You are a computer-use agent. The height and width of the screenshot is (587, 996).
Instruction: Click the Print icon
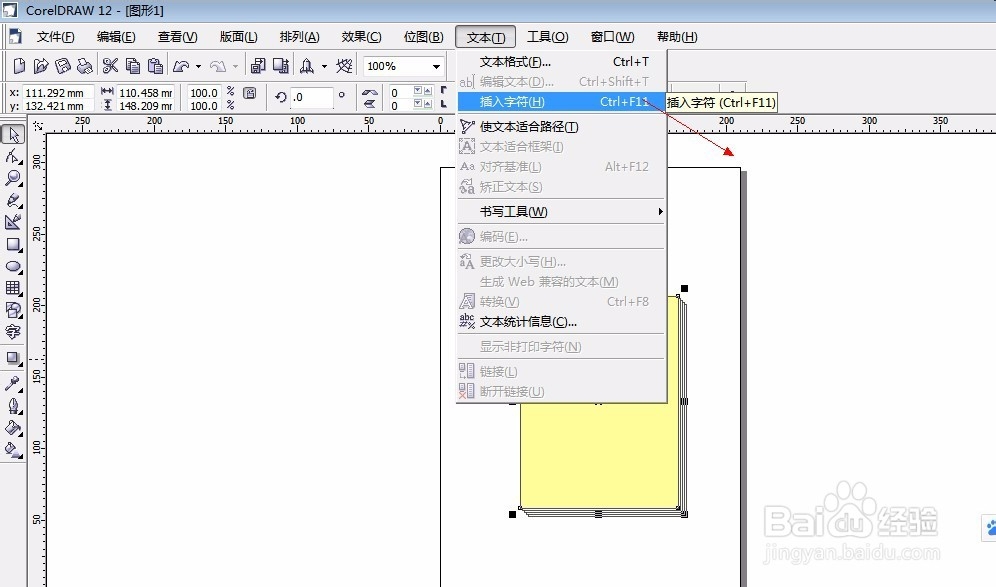click(x=84, y=65)
